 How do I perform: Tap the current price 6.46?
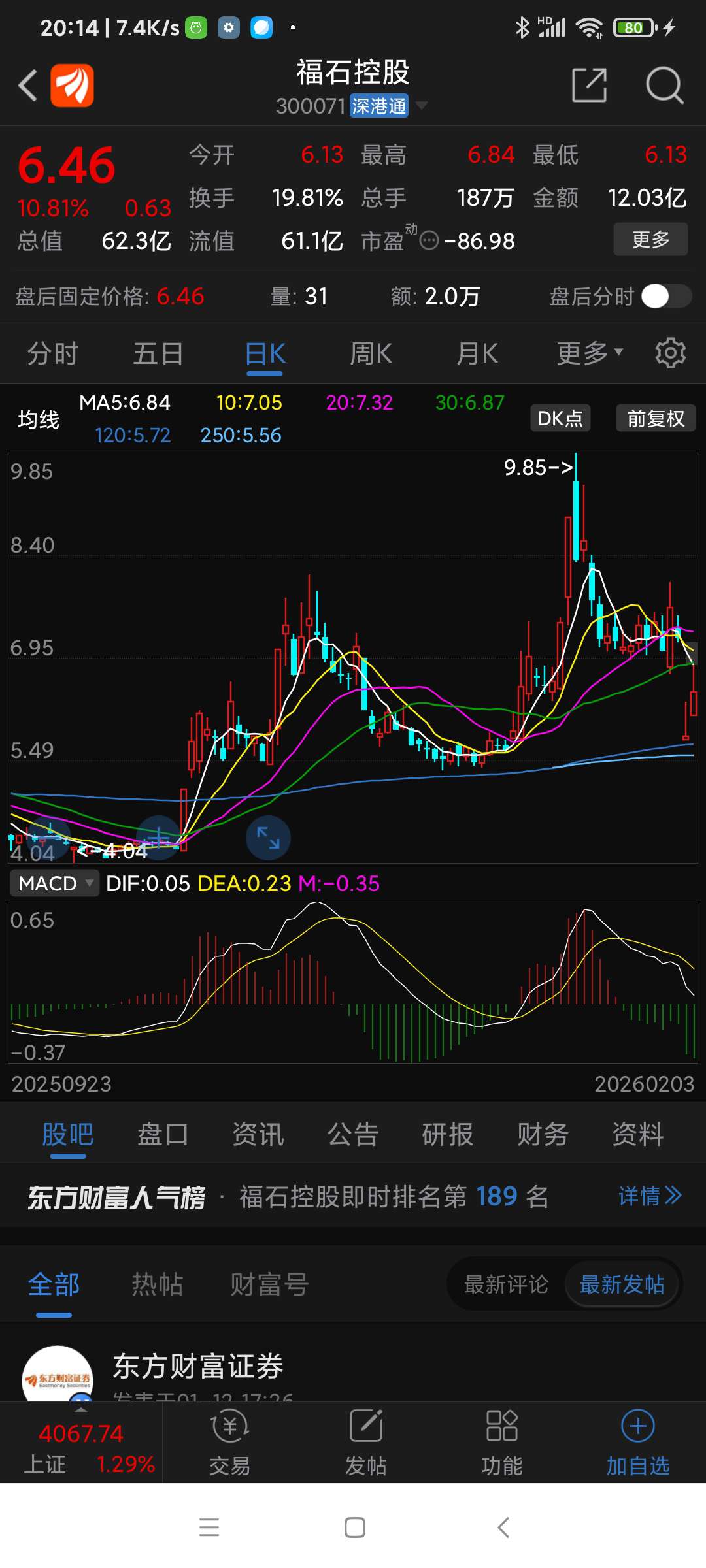click(x=67, y=165)
